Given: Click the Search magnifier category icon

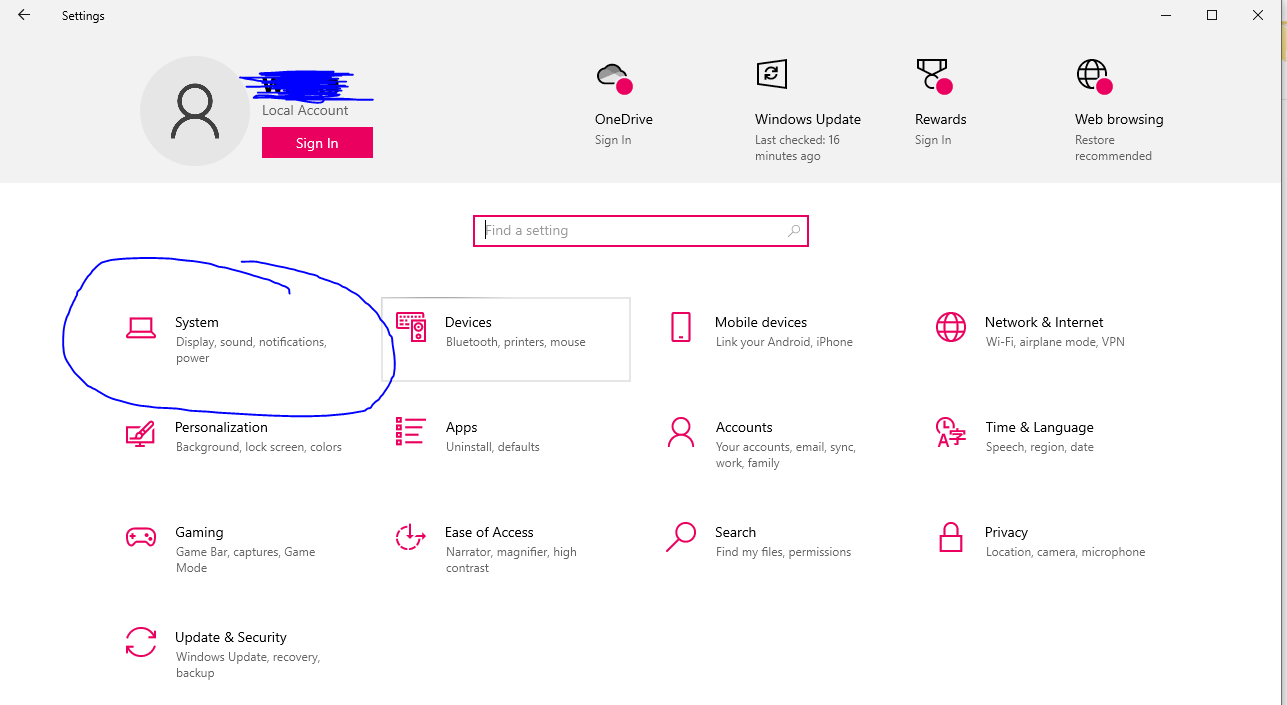Looking at the screenshot, I should 681,537.
